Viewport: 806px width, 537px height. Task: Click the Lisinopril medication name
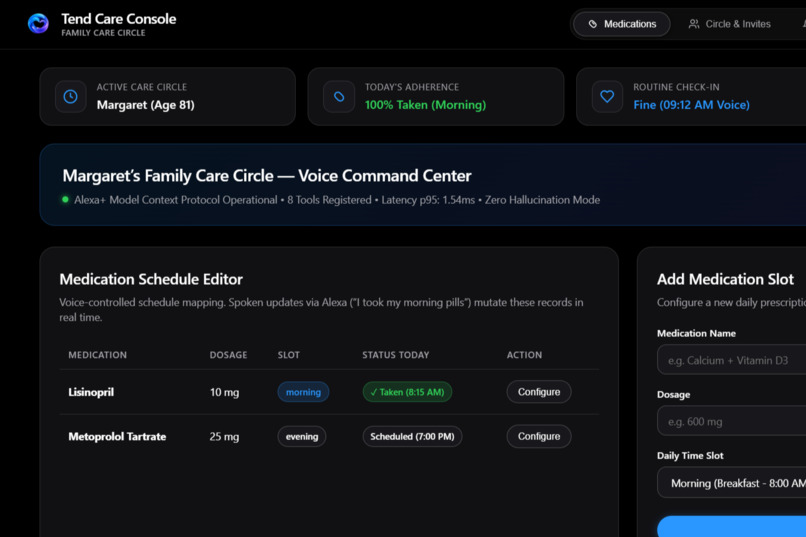coord(91,392)
